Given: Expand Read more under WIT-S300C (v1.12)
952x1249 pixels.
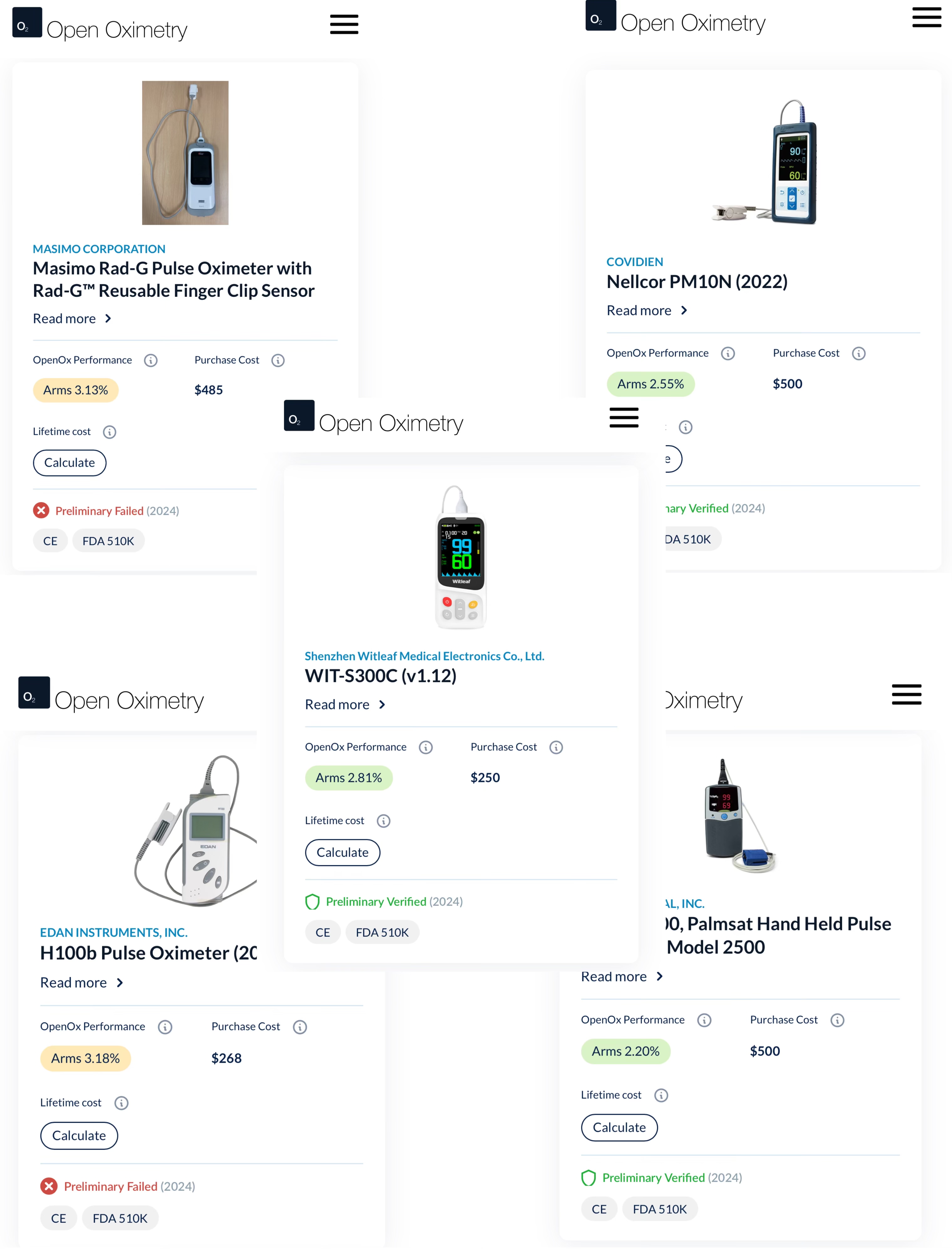Looking at the screenshot, I should click(345, 704).
